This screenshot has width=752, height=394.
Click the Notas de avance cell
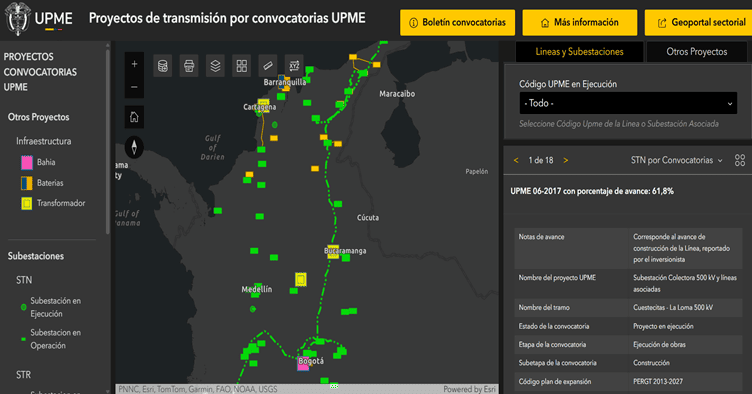pyautogui.click(x=571, y=248)
